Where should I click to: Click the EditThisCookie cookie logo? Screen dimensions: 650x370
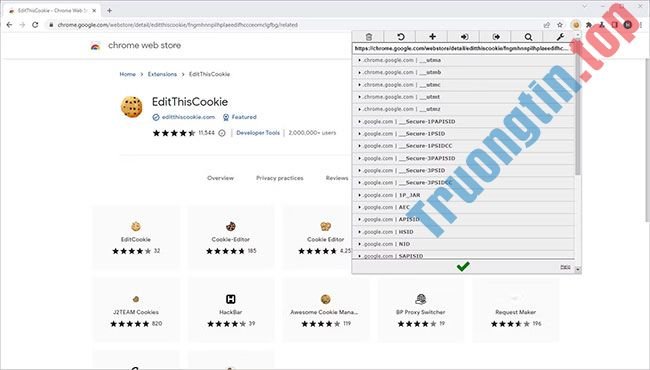[132, 107]
